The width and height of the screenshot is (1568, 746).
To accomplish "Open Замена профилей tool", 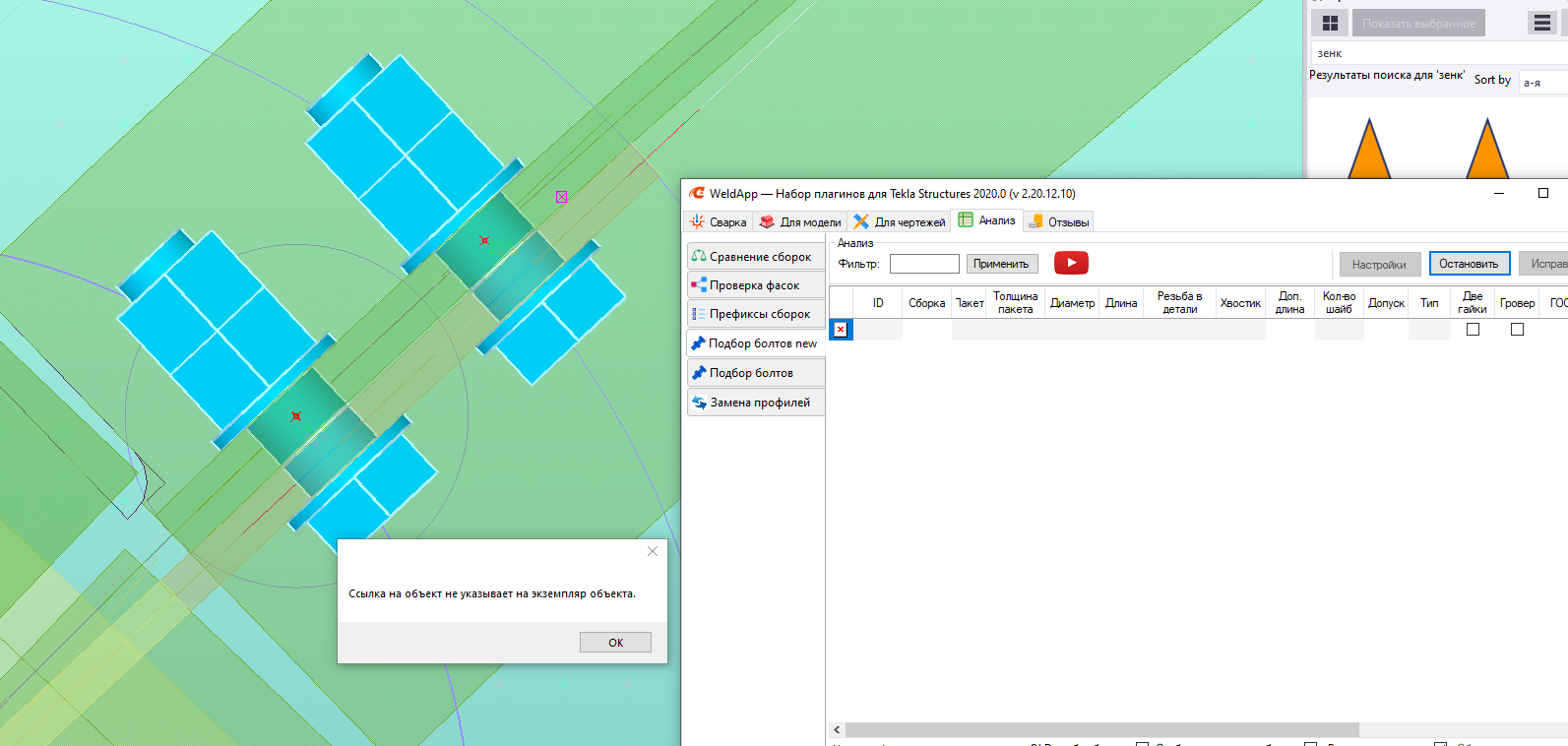I will [x=755, y=403].
